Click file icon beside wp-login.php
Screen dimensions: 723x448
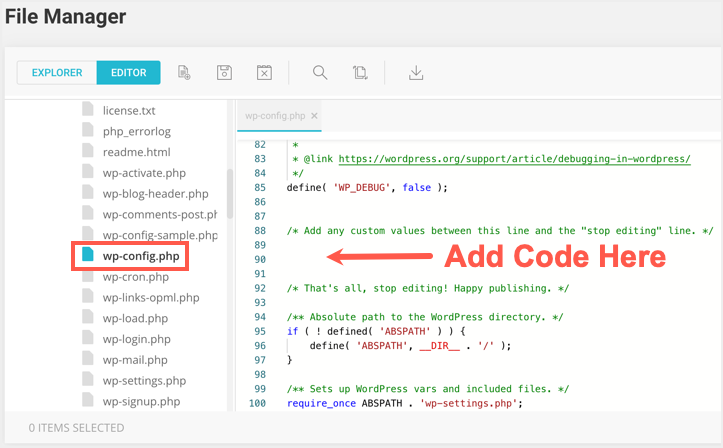(88, 337)
